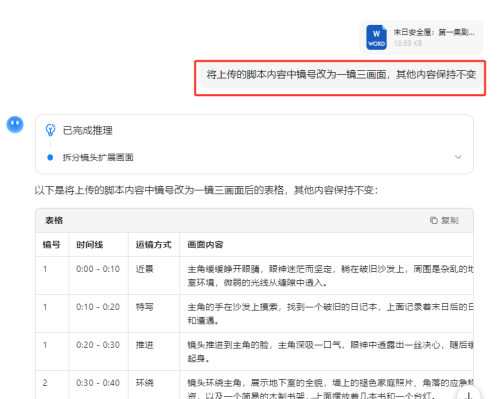Click the lightbulb reasoning icon
Image resolution: width=500 pixels, height=399 pixels.
50,130
